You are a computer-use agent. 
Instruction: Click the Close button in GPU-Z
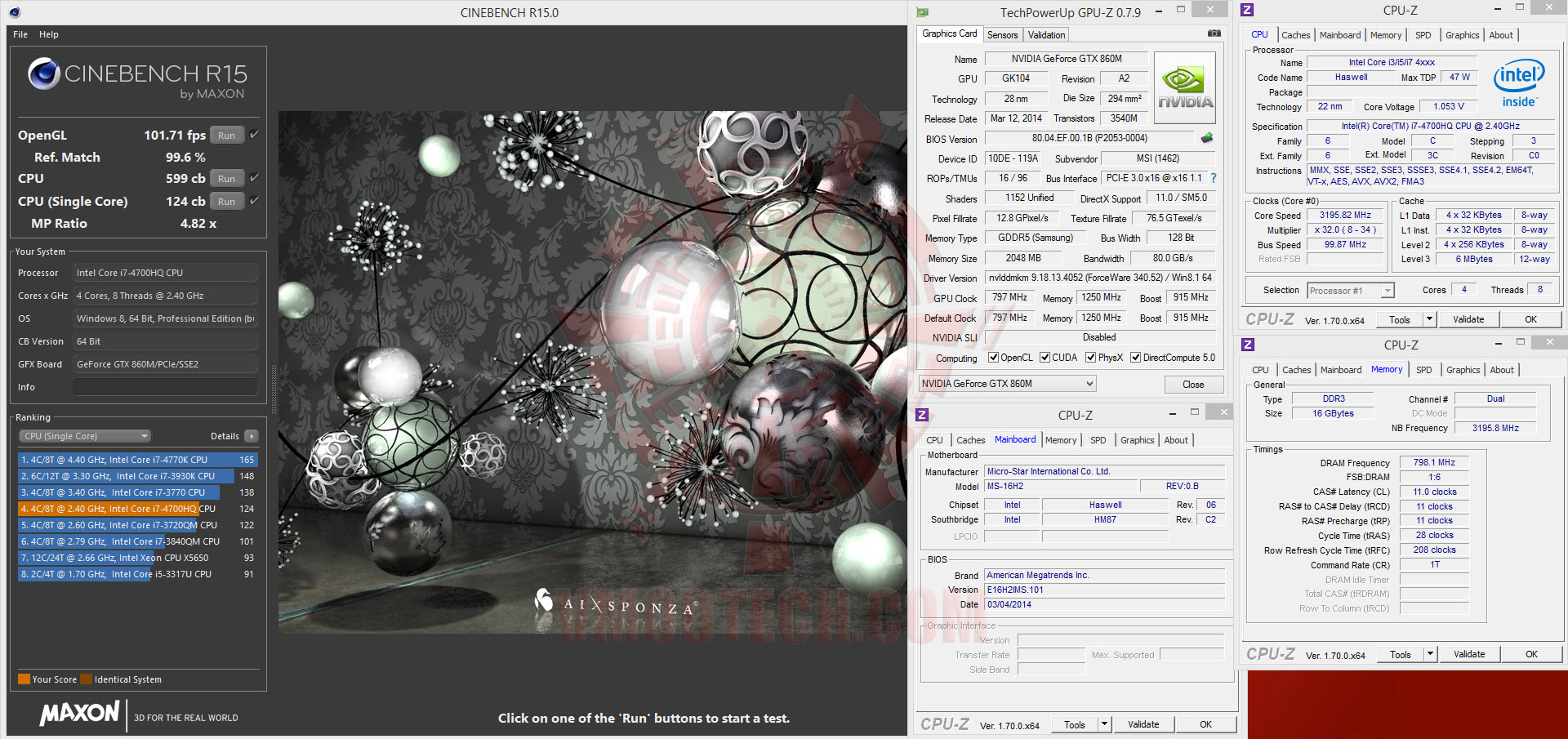tap(1193, 385)
